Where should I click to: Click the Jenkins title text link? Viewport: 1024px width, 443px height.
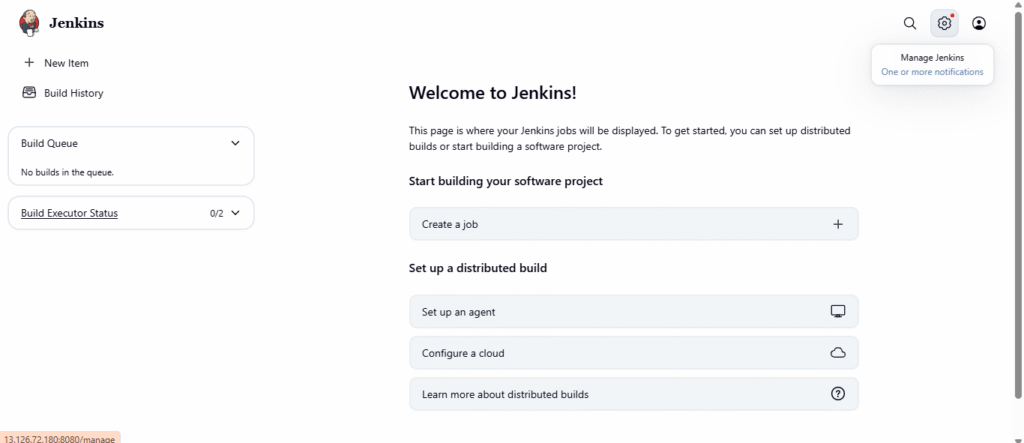76,23
